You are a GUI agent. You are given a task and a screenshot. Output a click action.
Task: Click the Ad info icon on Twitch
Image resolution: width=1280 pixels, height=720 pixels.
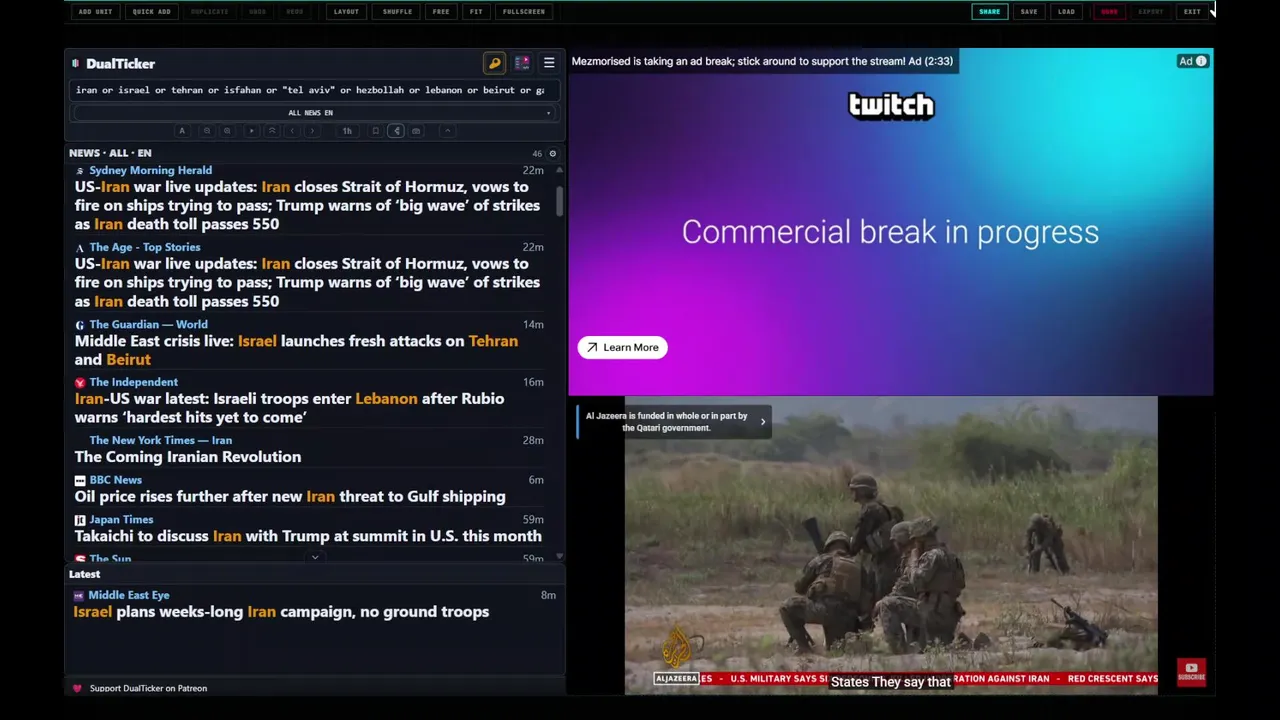coord(1201,61)
